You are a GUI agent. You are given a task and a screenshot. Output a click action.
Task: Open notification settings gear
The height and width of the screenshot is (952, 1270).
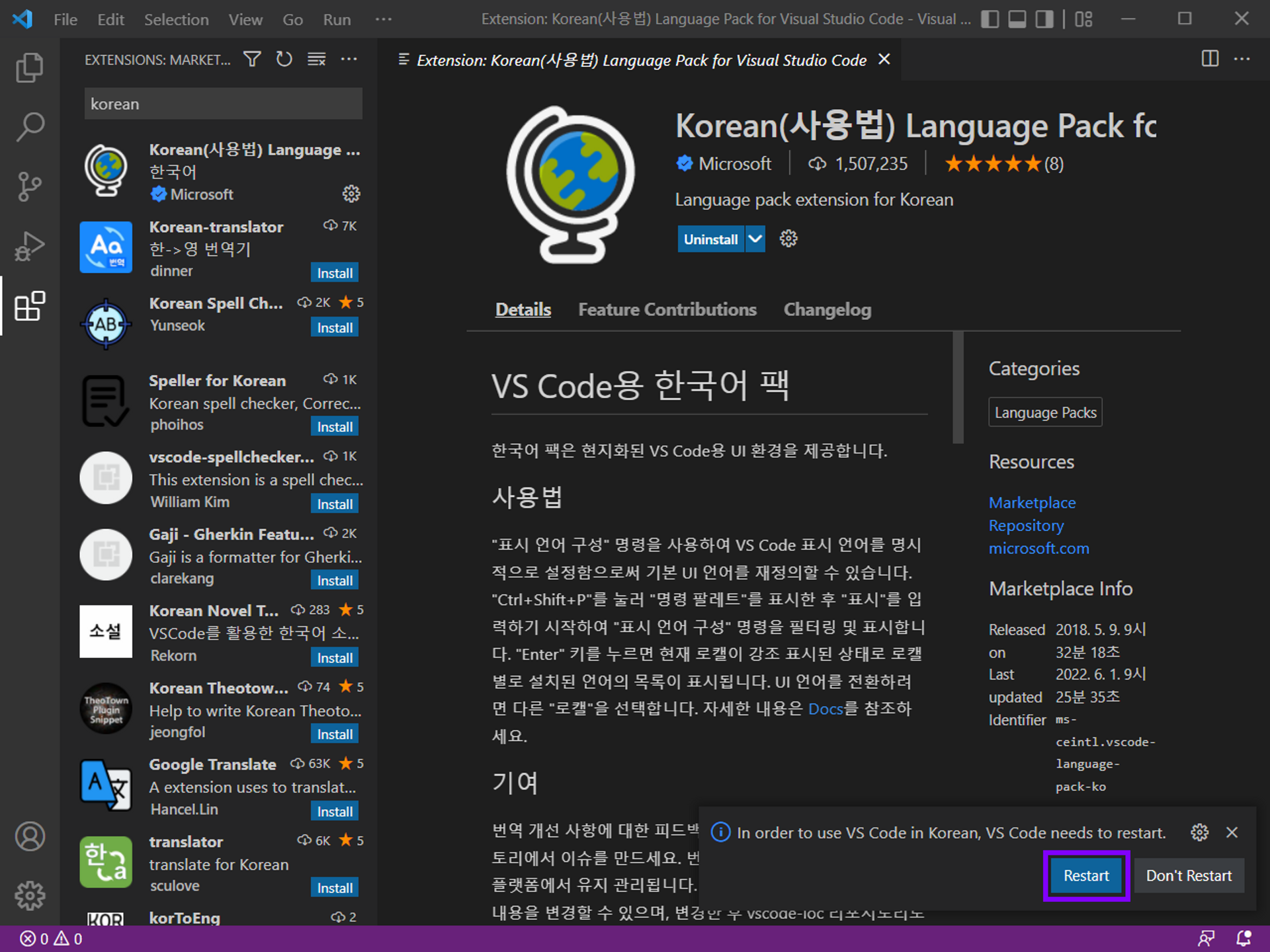tap(1200, 832)
